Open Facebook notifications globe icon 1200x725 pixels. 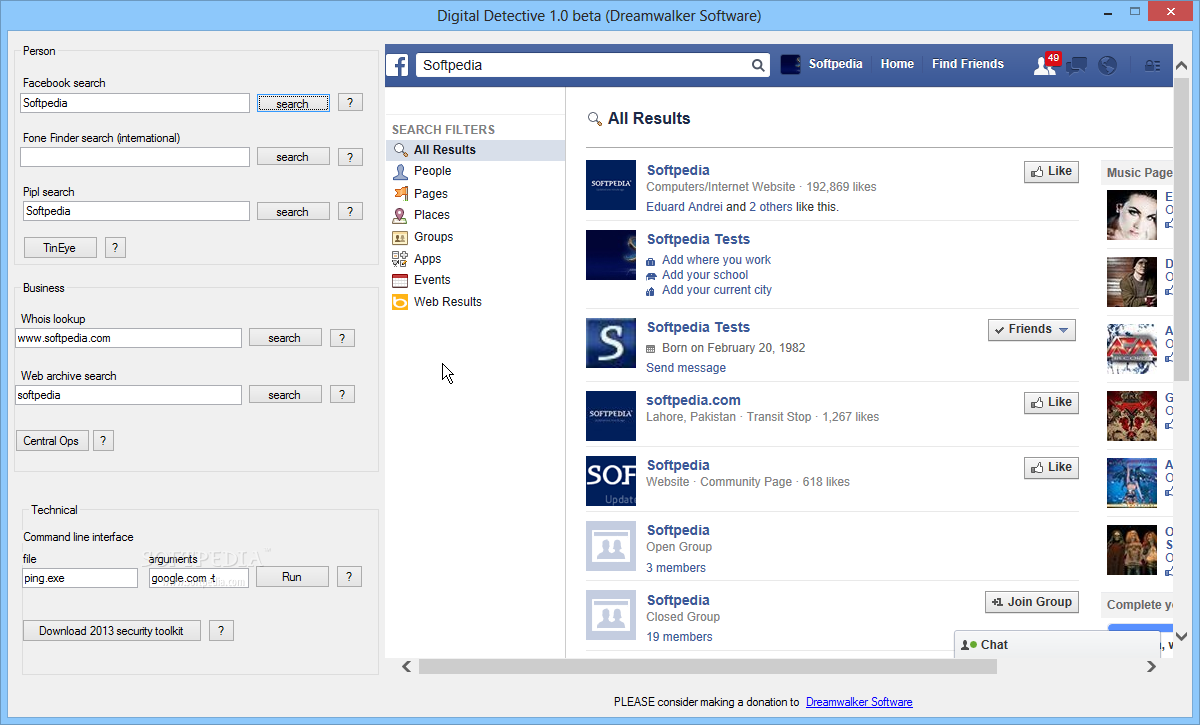(1107, 65)
